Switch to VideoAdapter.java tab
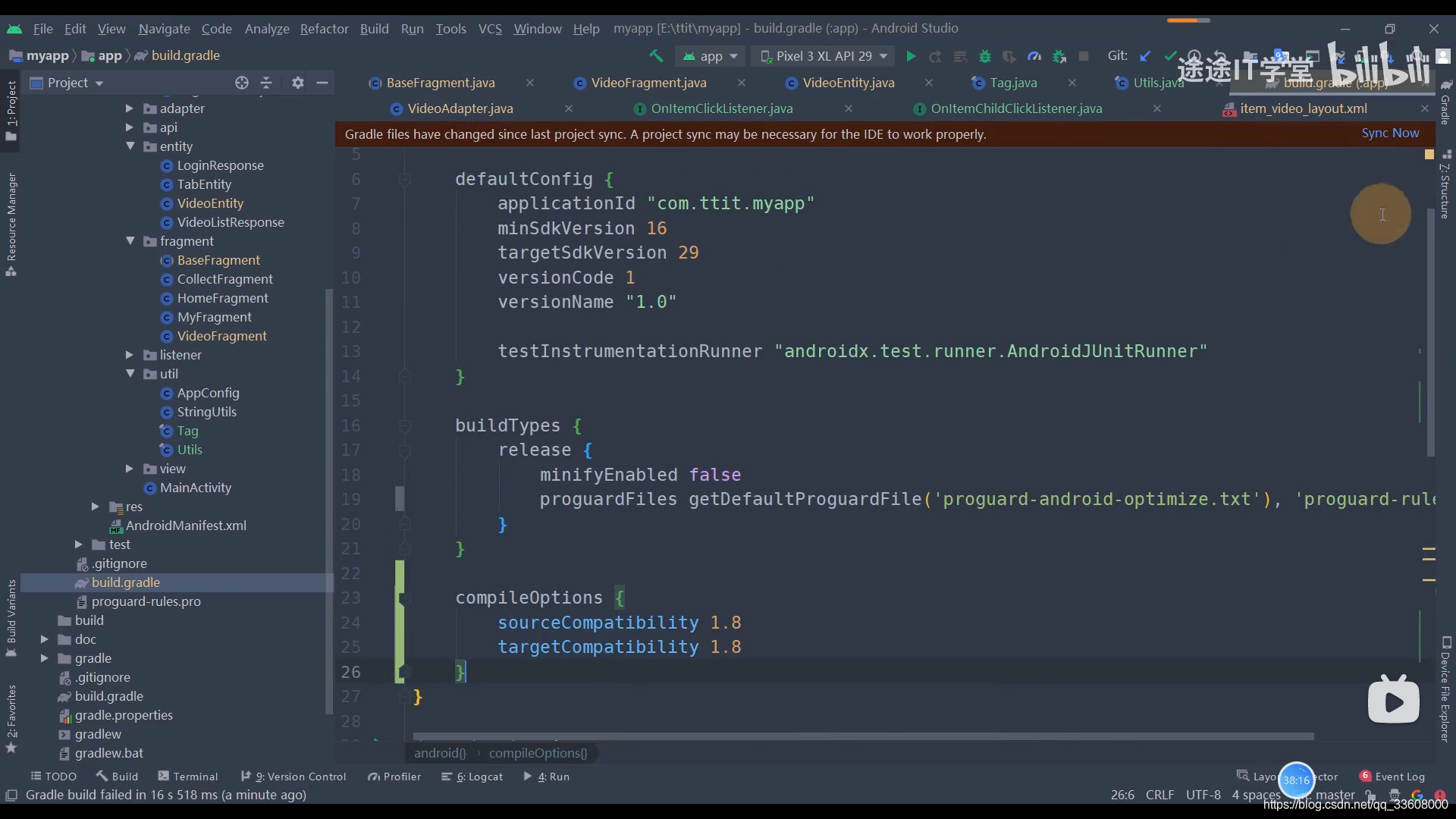 click(x=460, y=109)
